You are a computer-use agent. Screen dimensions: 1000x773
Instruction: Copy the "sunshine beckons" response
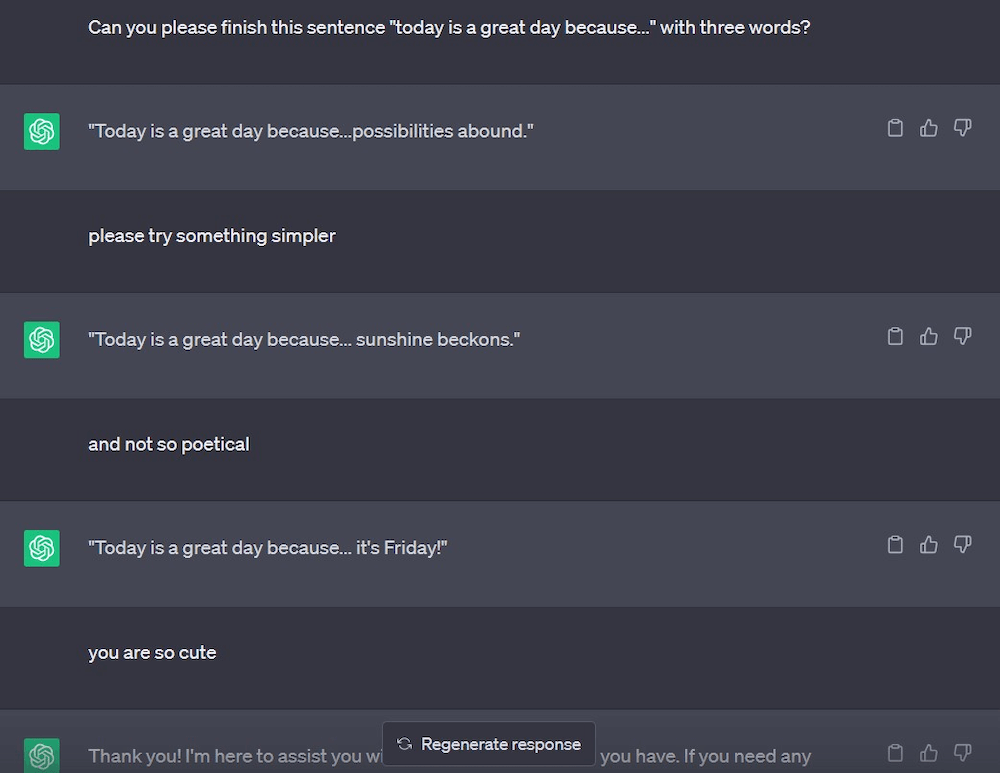(x=895, y=336)
